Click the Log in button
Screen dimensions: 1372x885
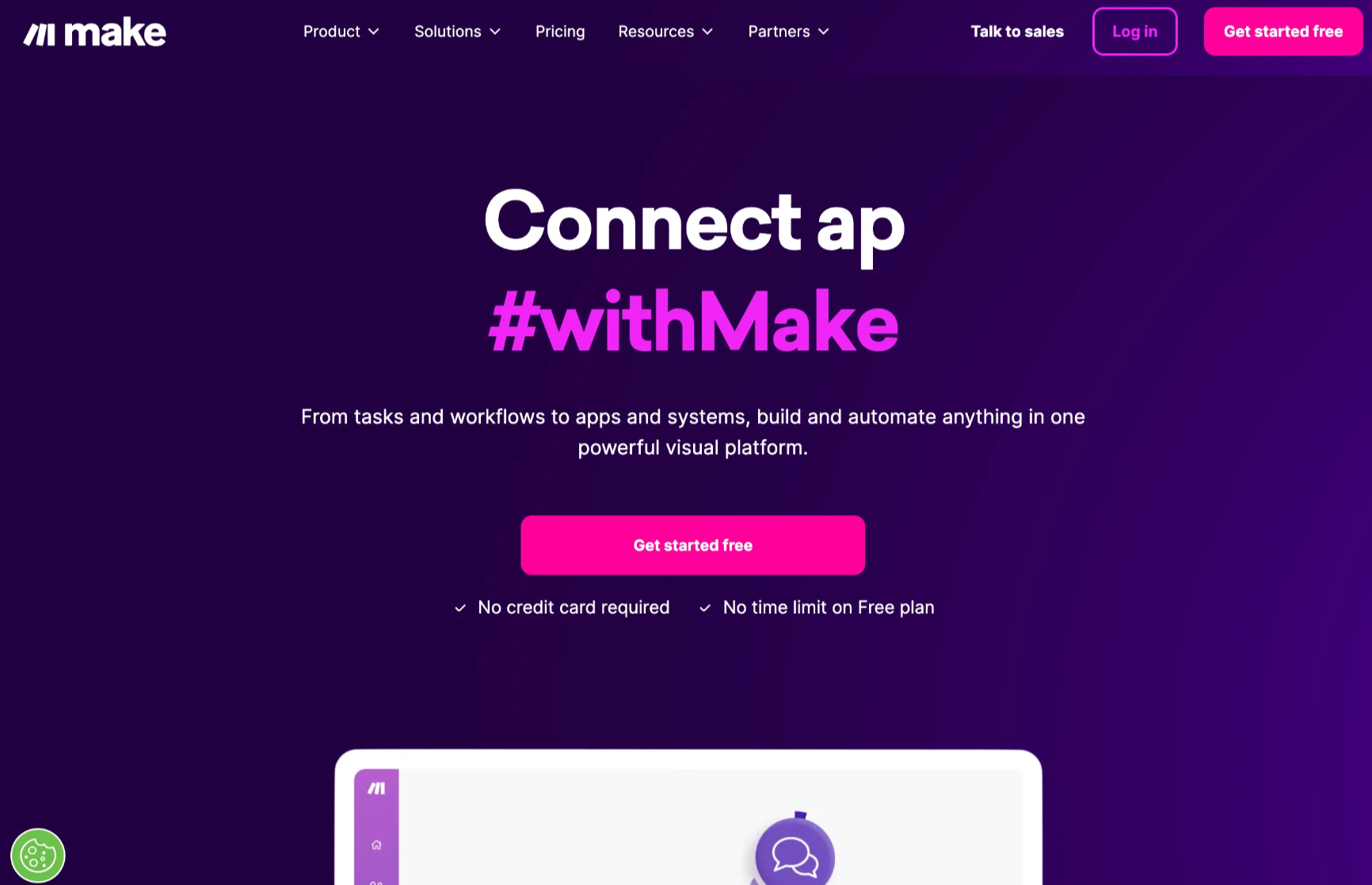(1134, 32)
